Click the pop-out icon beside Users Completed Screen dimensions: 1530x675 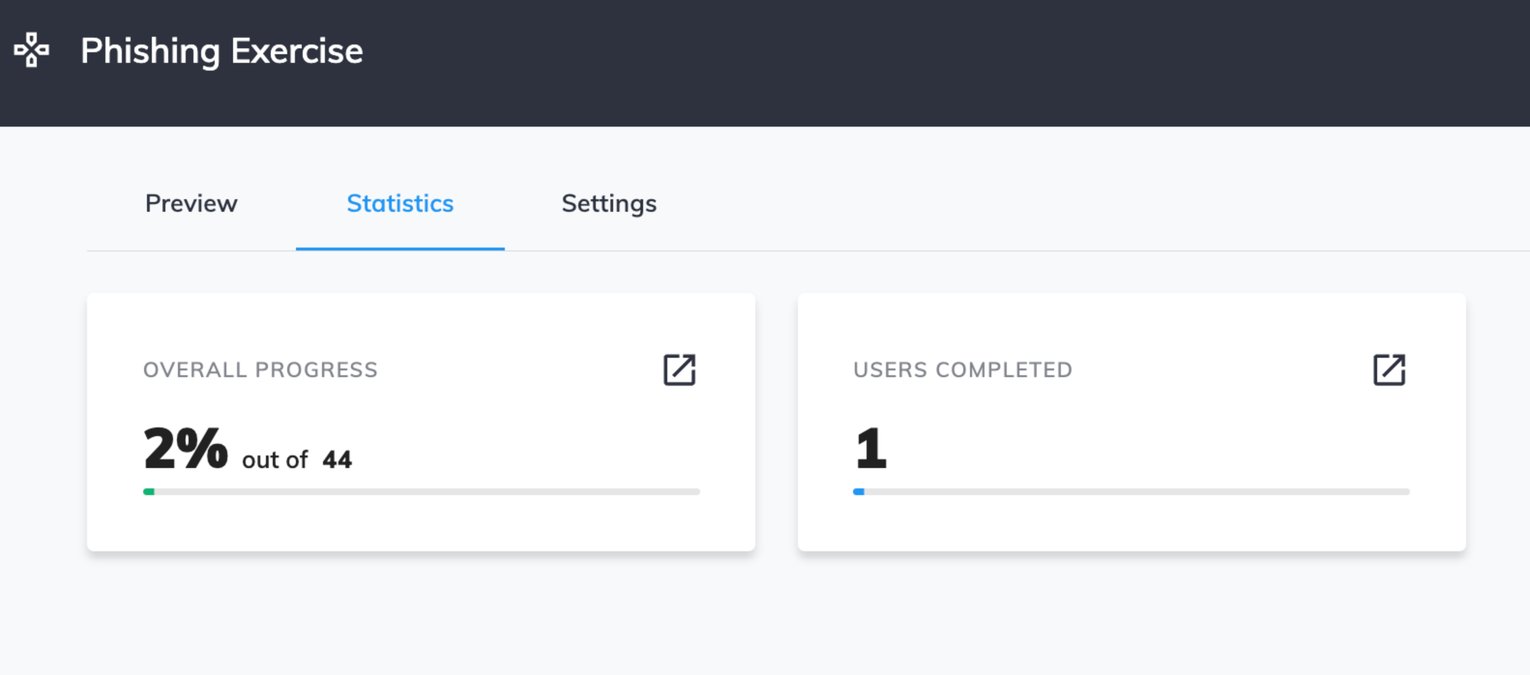click(x=1390, y=370)
